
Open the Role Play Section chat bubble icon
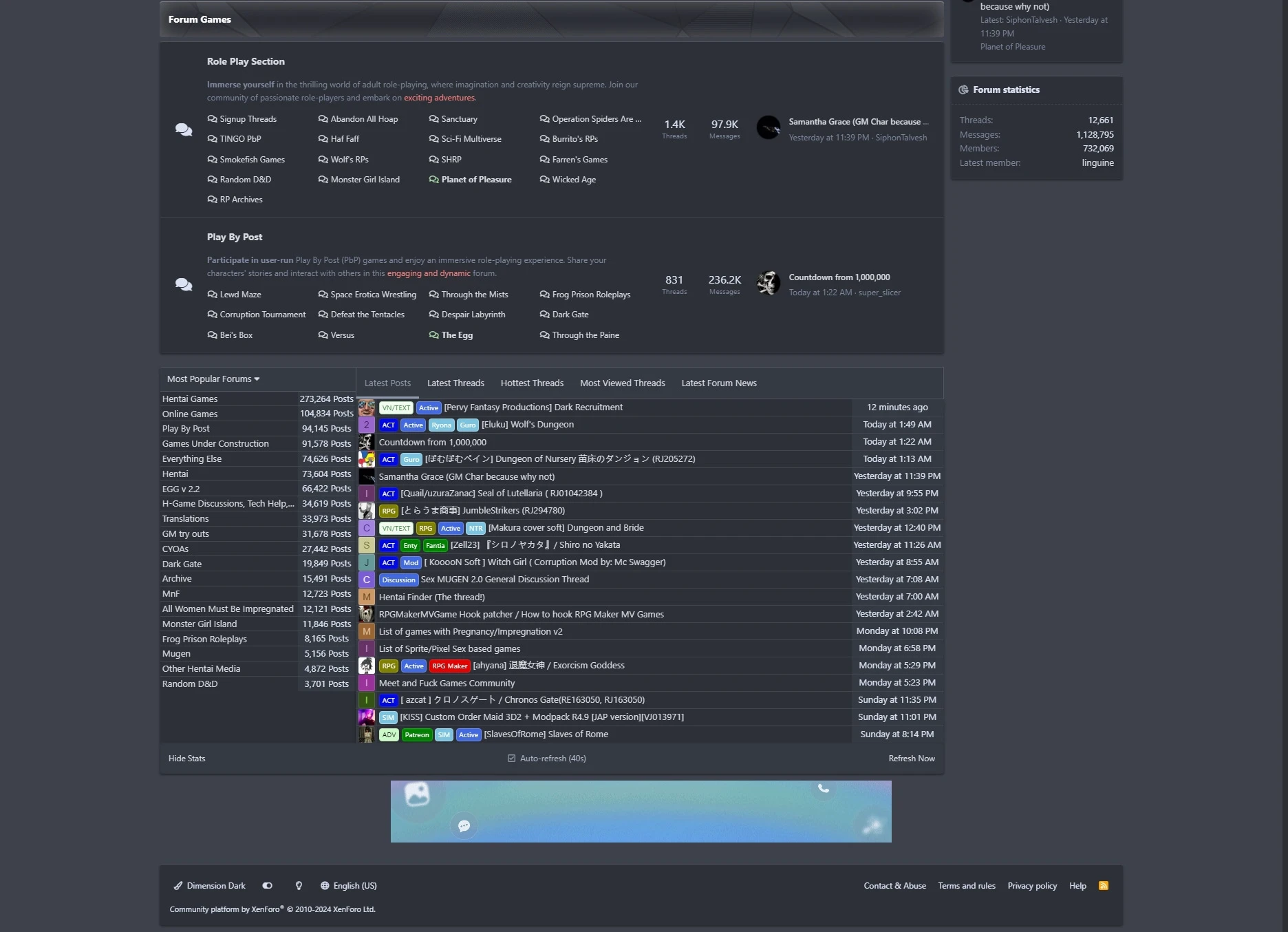click(x=184, y=129)
